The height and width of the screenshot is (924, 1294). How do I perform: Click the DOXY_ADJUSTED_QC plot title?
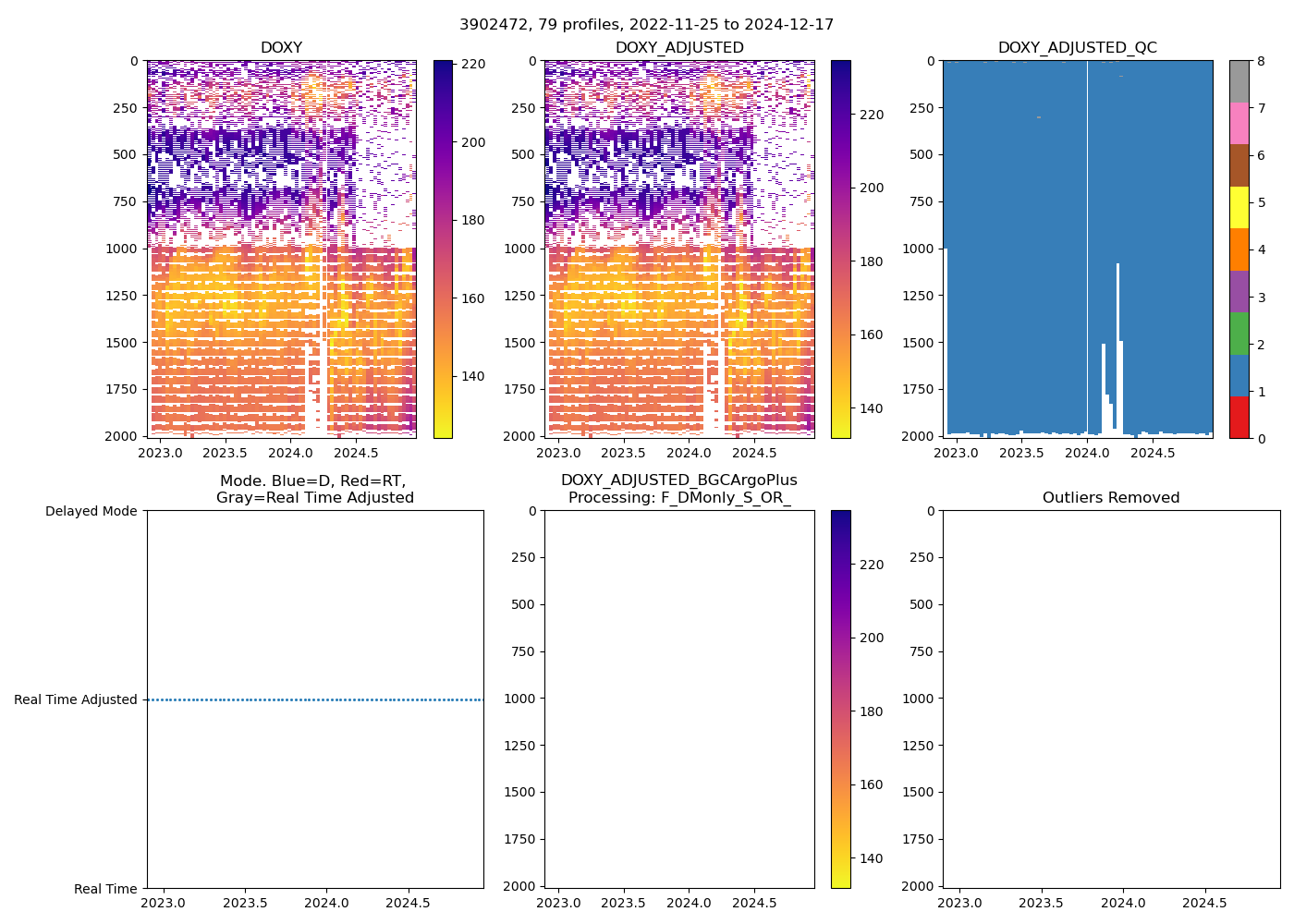pyautogui.click(x=1077, y=48)
